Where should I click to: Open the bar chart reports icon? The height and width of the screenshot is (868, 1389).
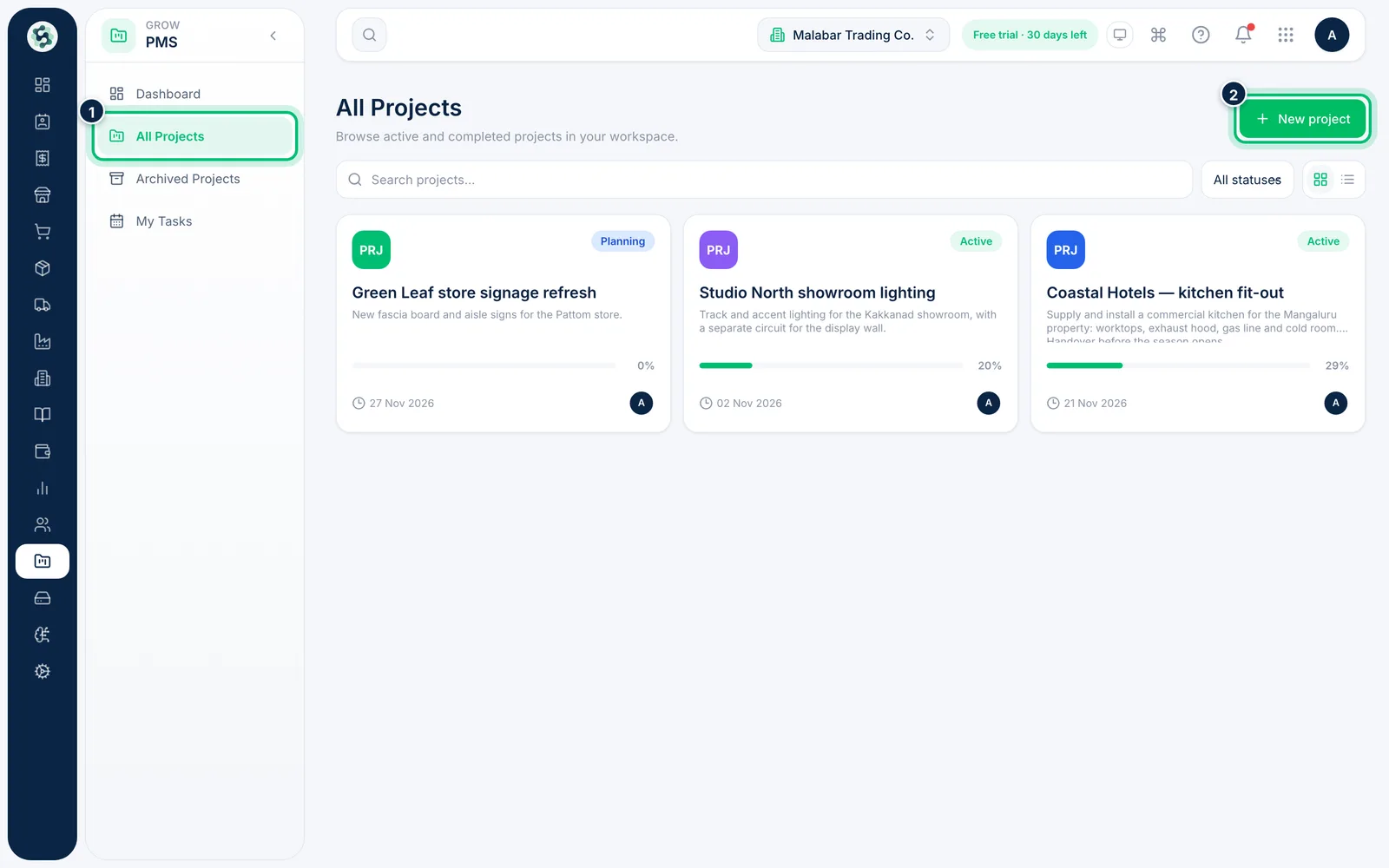[x=42, y=488]
